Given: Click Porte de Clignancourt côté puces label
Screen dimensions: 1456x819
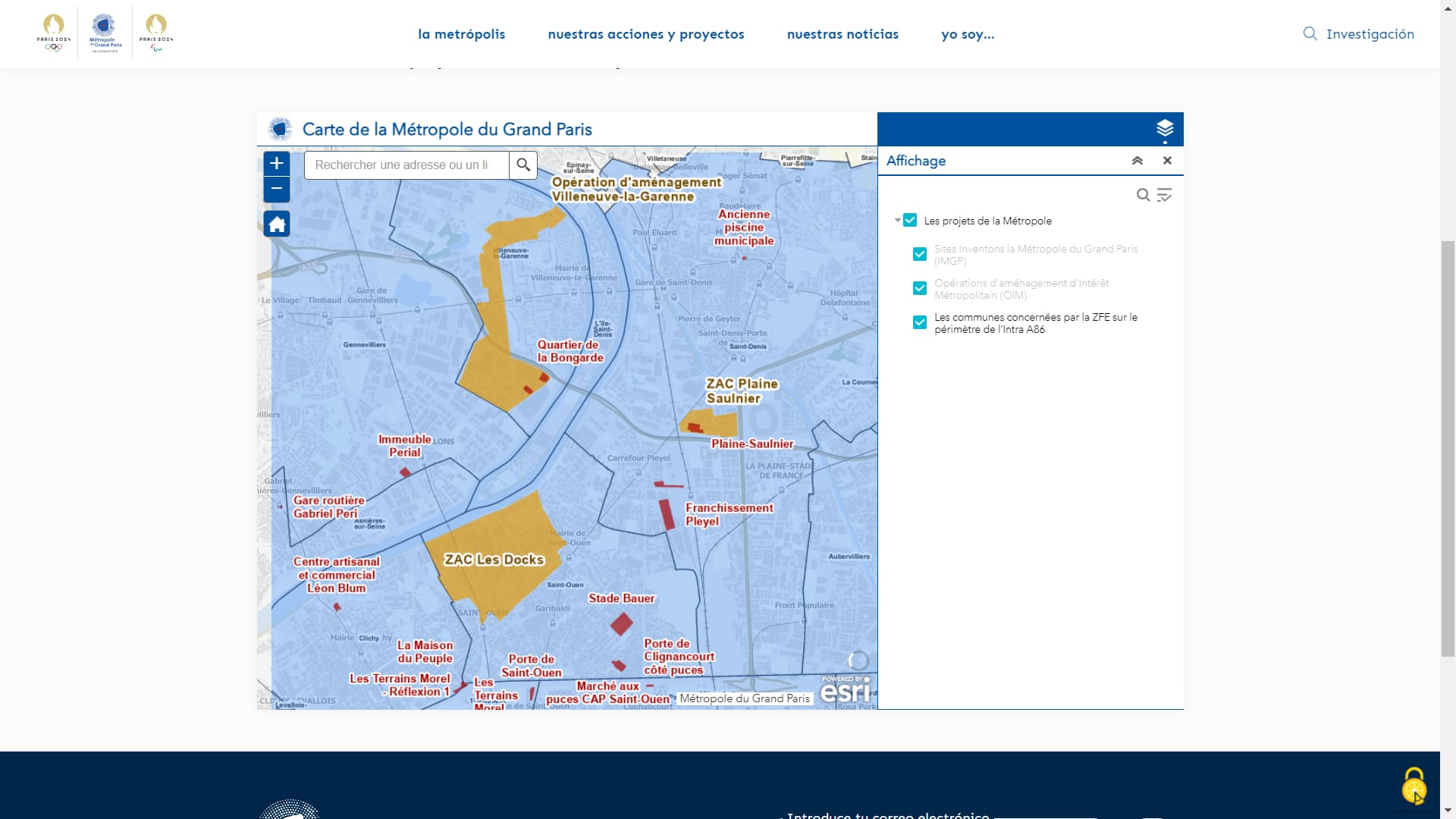Looking at the screenshot, I should 679,657.
